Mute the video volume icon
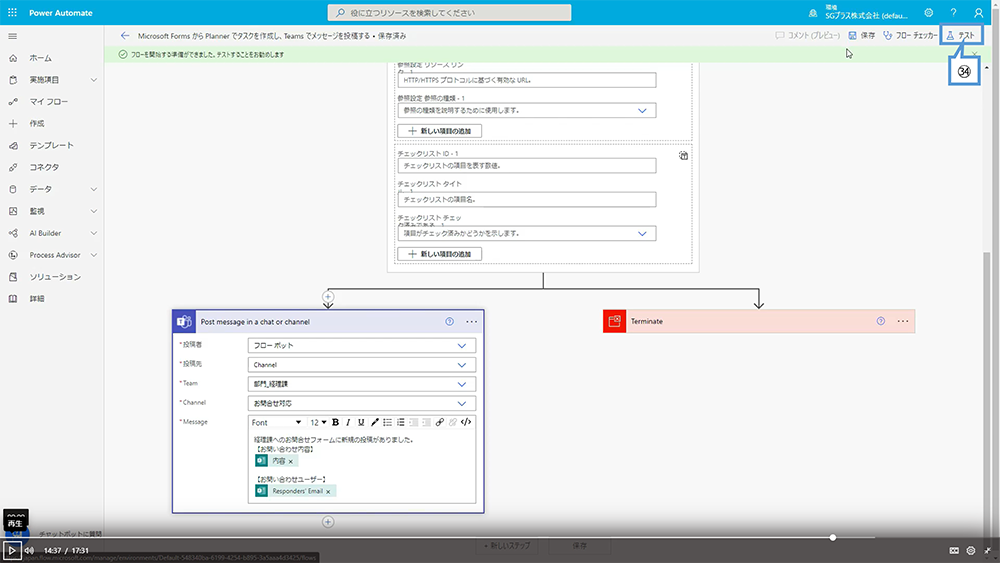1000x563 pixels. [x=29, y=550]
